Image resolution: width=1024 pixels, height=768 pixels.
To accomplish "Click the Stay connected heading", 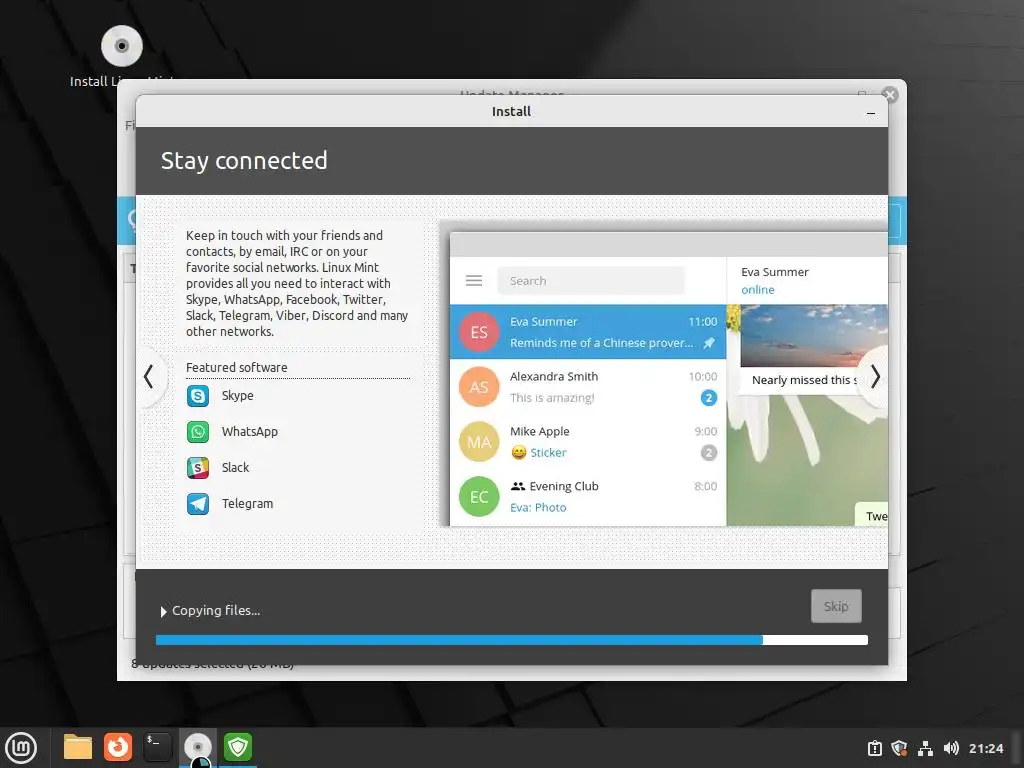I will [244, 161].
